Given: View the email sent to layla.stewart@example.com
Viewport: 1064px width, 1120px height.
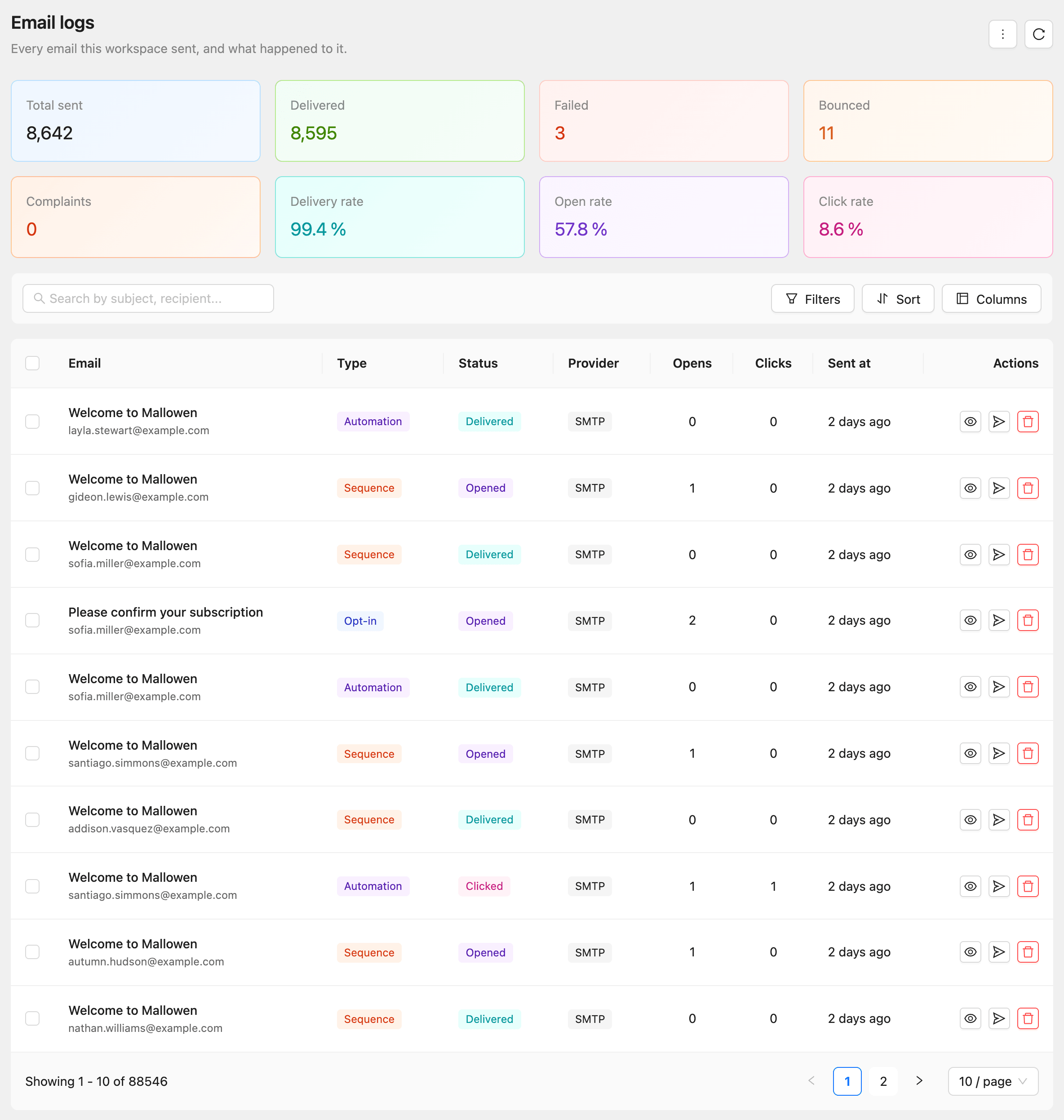Looking at the screenshot, I should (x=970, y=422).
